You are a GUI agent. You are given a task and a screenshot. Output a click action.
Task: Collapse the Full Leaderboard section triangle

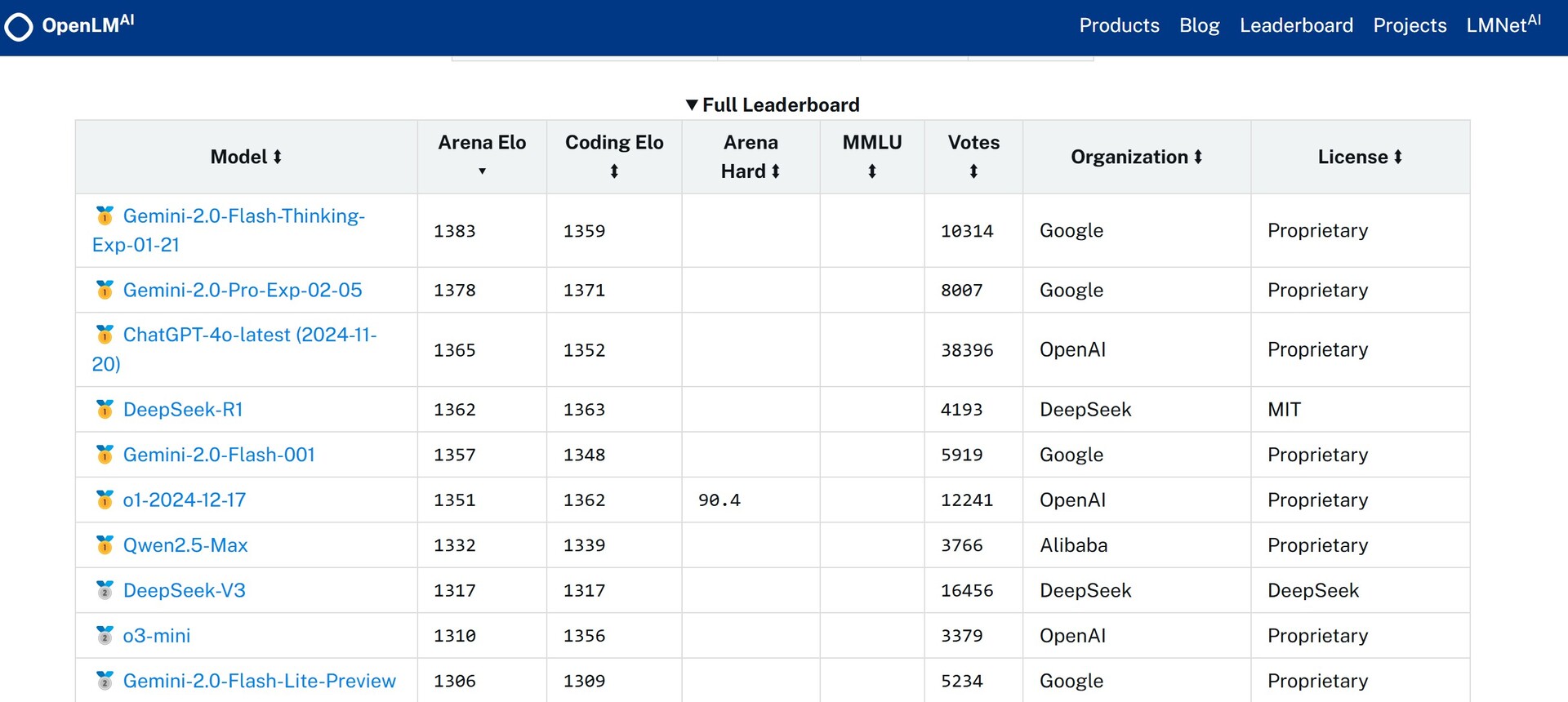click(x=692, y=104)
